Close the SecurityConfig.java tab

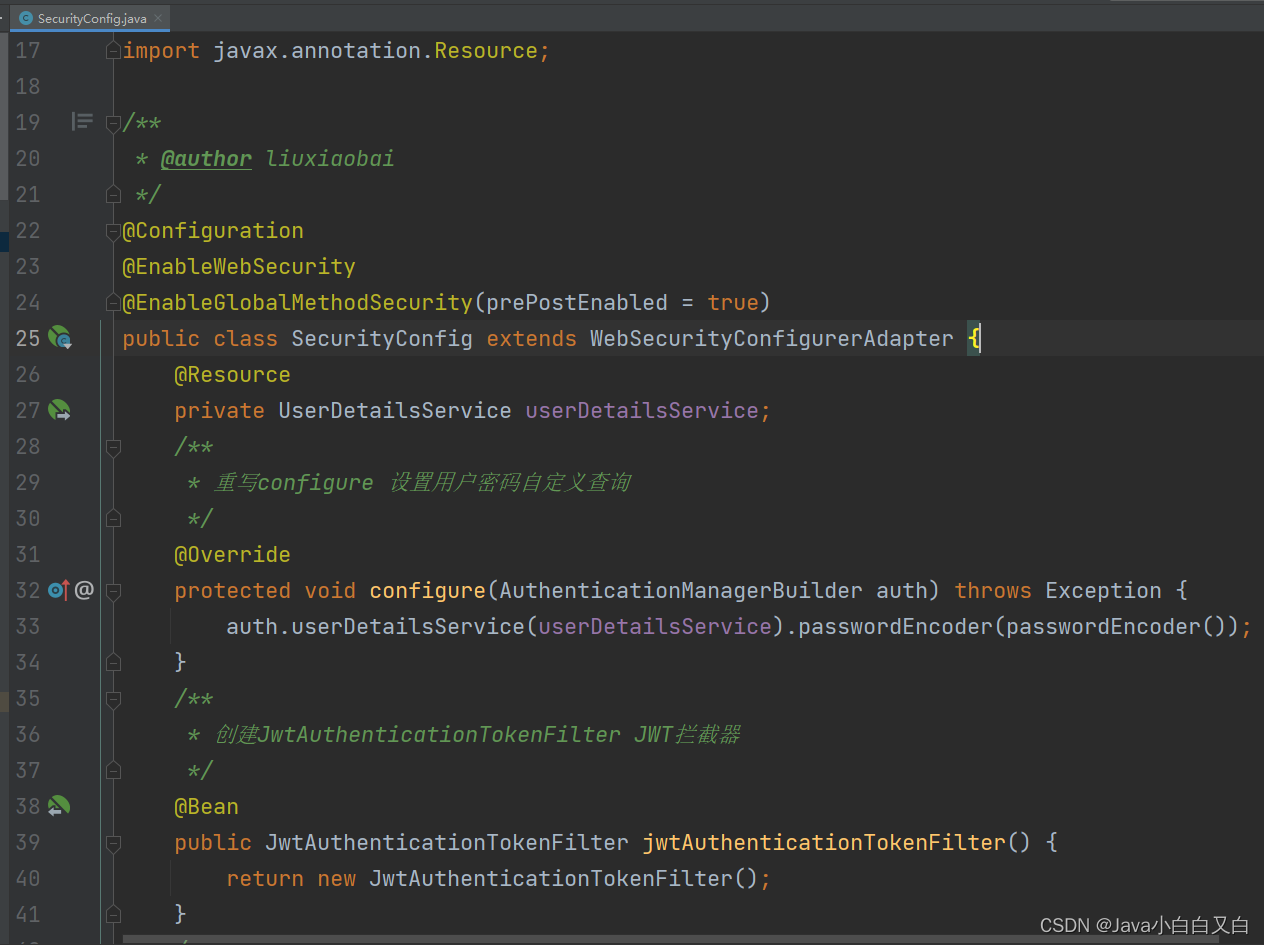pyautogui.click(x=158, y=17)
